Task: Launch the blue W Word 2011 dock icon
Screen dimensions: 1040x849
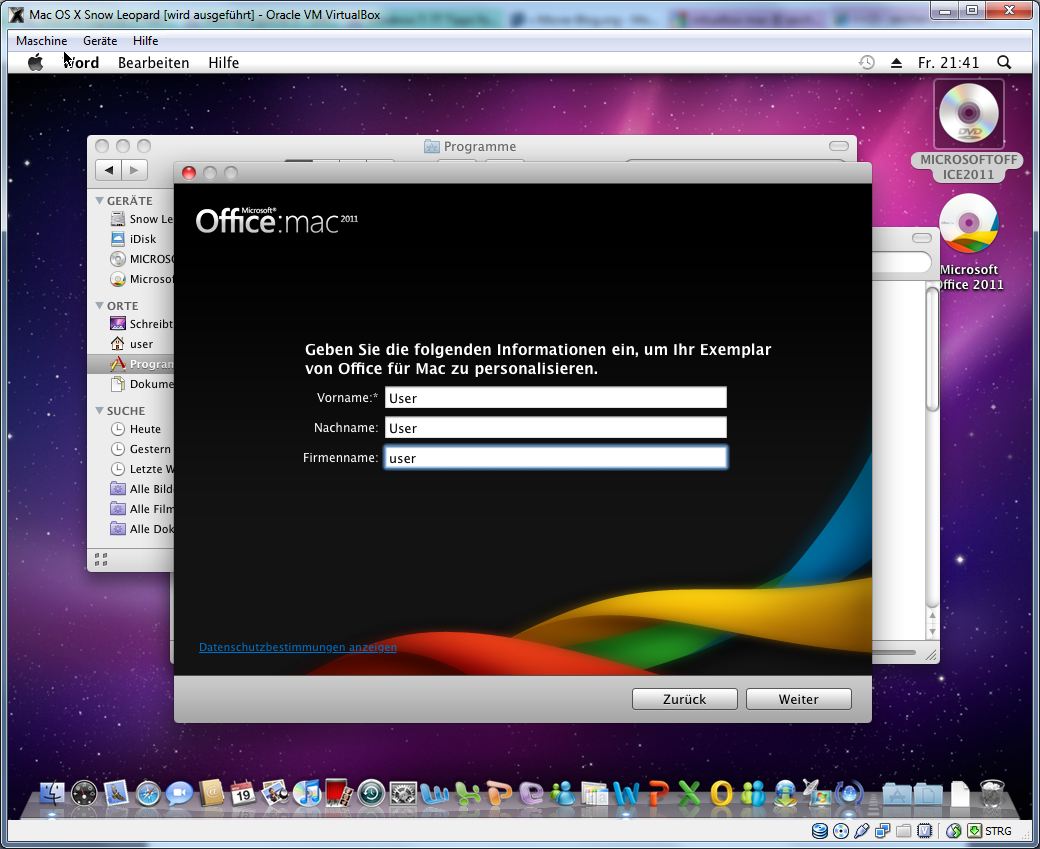Action: [x=626, y=793]
